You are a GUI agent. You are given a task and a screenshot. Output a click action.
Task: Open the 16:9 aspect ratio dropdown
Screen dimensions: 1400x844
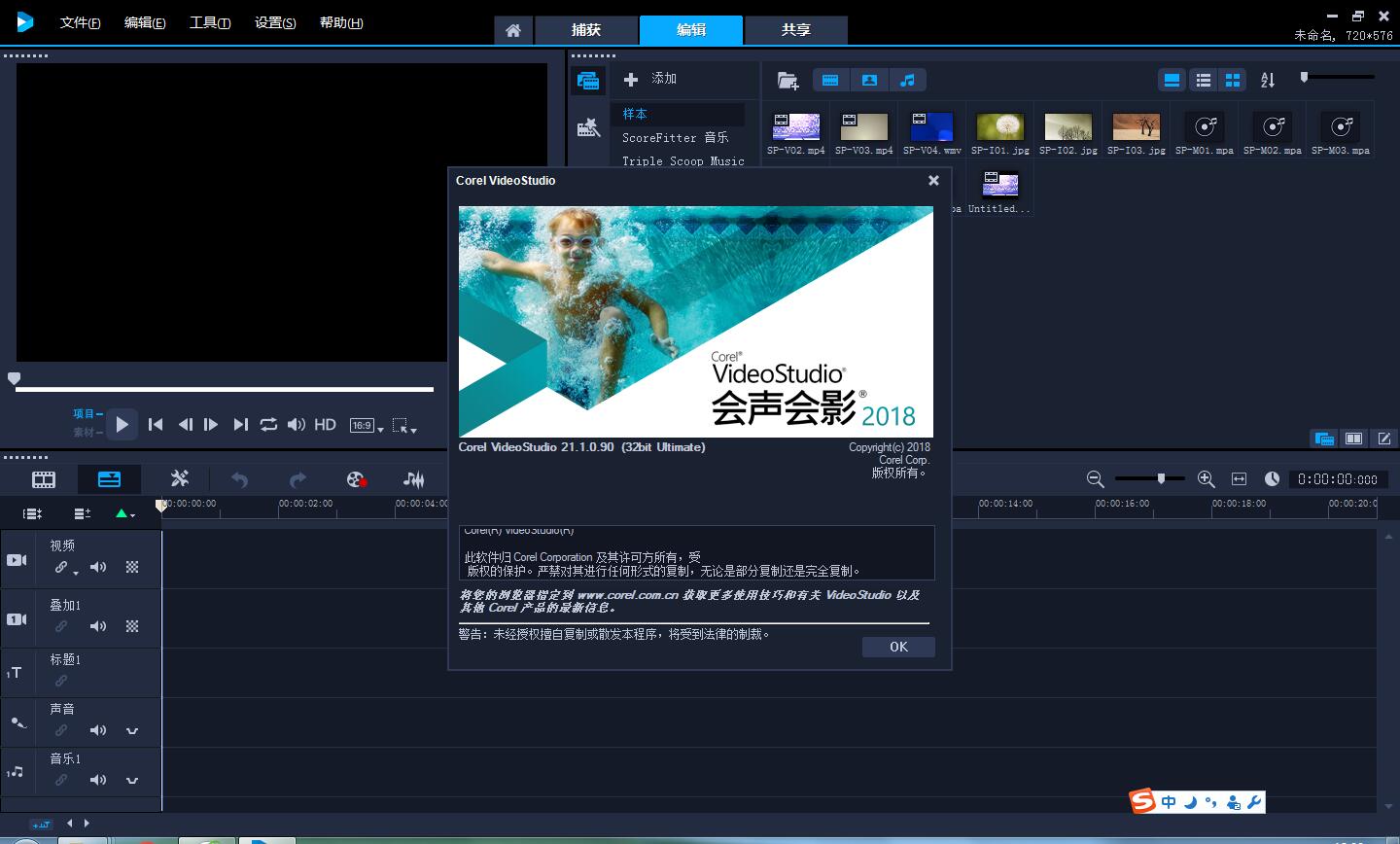367,425
